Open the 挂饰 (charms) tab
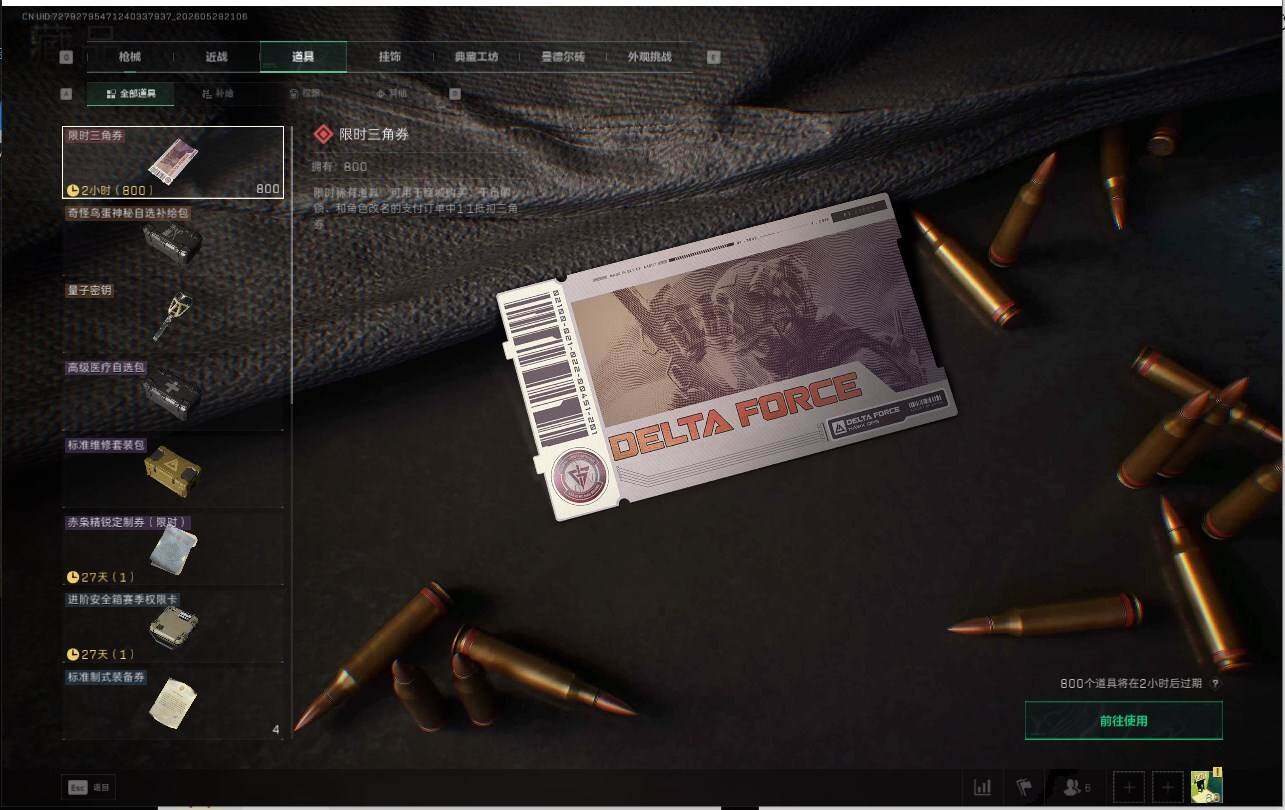This screenshot has width=1285, height=810. 390,57
